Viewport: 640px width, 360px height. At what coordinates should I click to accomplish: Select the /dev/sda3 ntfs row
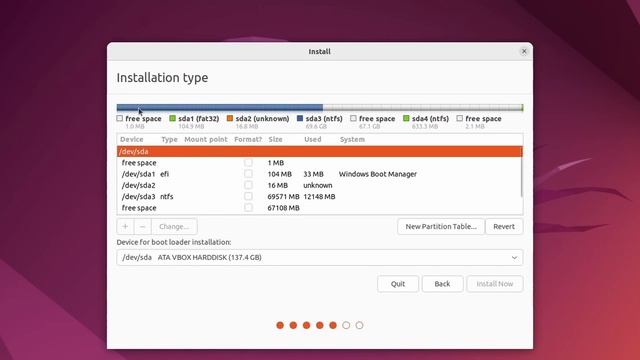(x=320, y=196)
